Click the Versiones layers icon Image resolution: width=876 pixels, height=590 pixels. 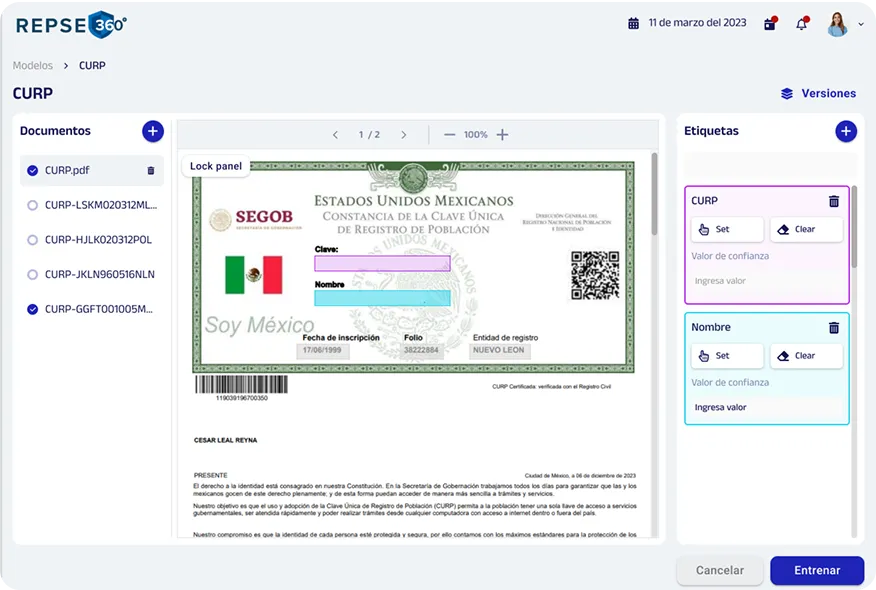(x=787, y=93)
